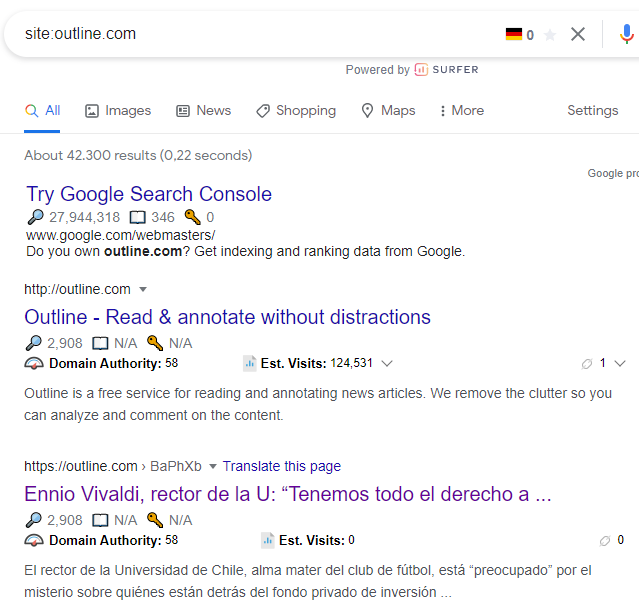Click Google promotion label at right edge
The width and height of the screenshot is (639, 615).
point(613,174)
